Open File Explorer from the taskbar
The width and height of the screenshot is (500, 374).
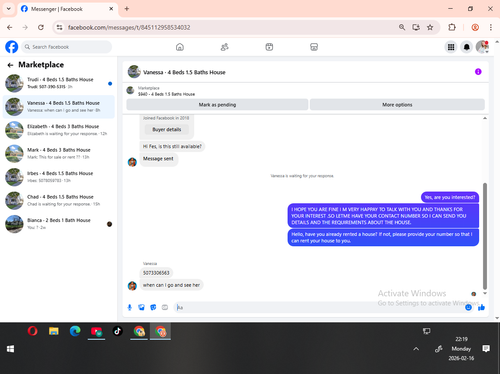[54, 331]
